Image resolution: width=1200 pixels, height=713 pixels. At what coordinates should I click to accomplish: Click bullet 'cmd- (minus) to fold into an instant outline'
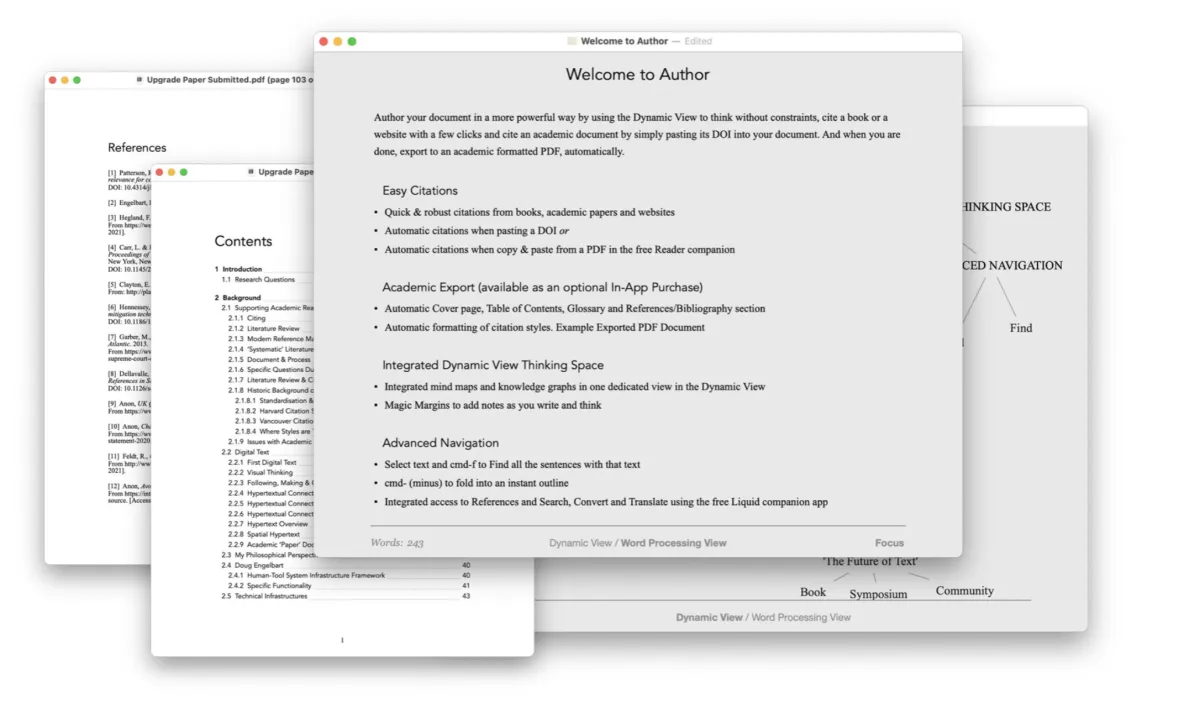(476, 483)
